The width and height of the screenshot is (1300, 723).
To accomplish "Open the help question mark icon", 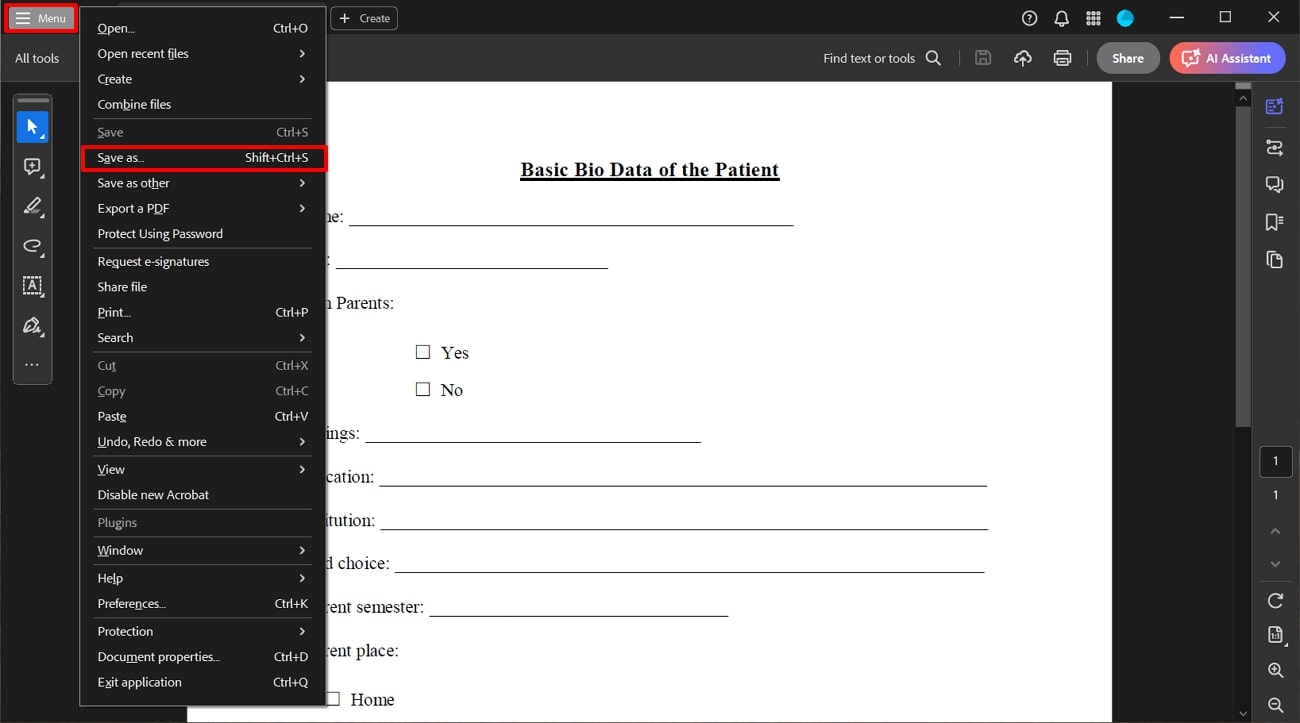I will pyautogui.click(x=1030, y=18).
